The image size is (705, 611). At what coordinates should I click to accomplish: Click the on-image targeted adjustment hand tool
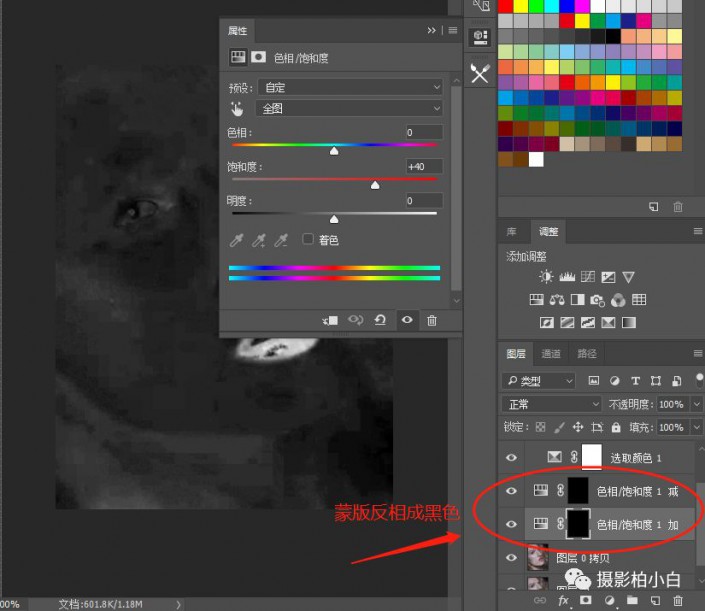(237, 108)
